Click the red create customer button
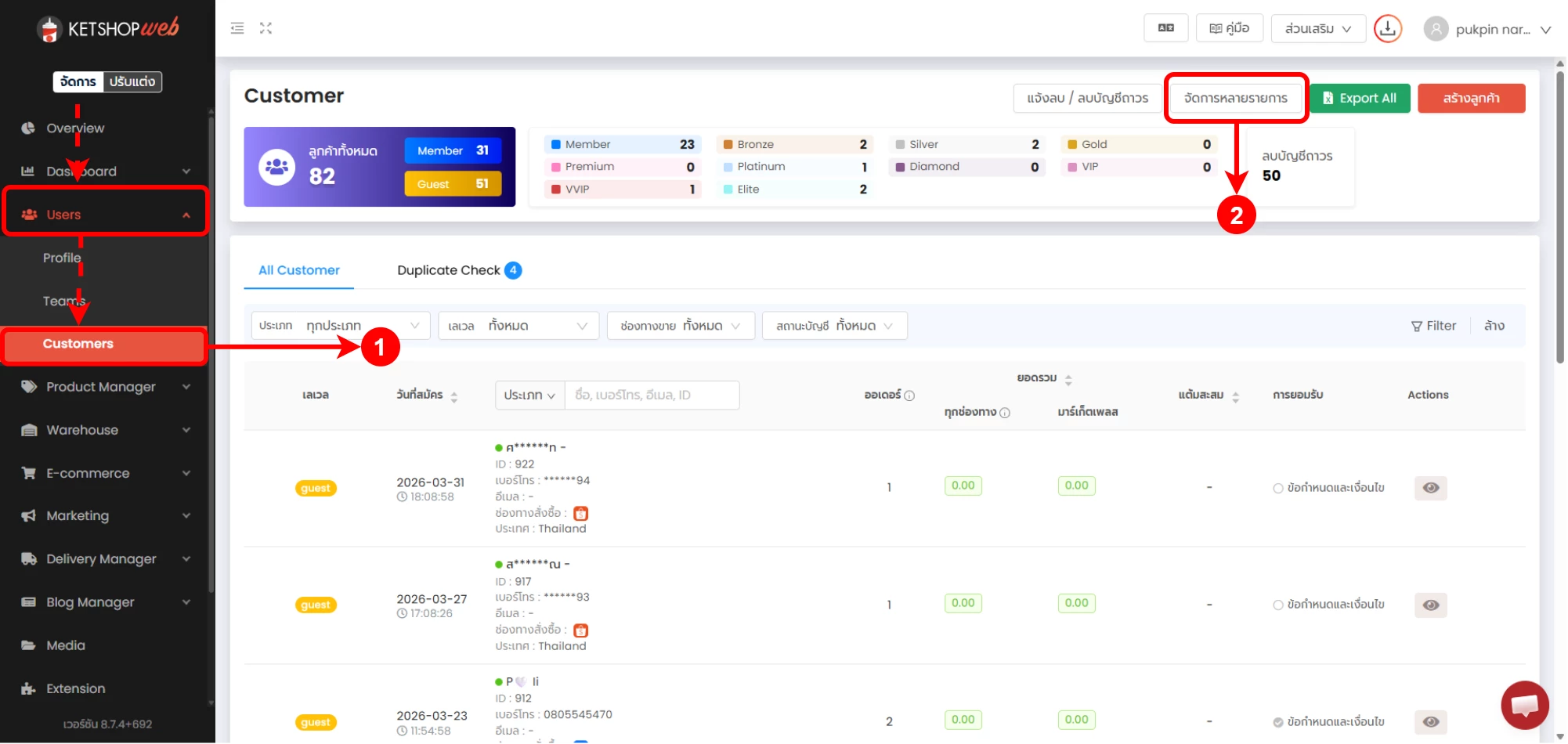This screenshot has width=1568, height=744. (1471, 99)
